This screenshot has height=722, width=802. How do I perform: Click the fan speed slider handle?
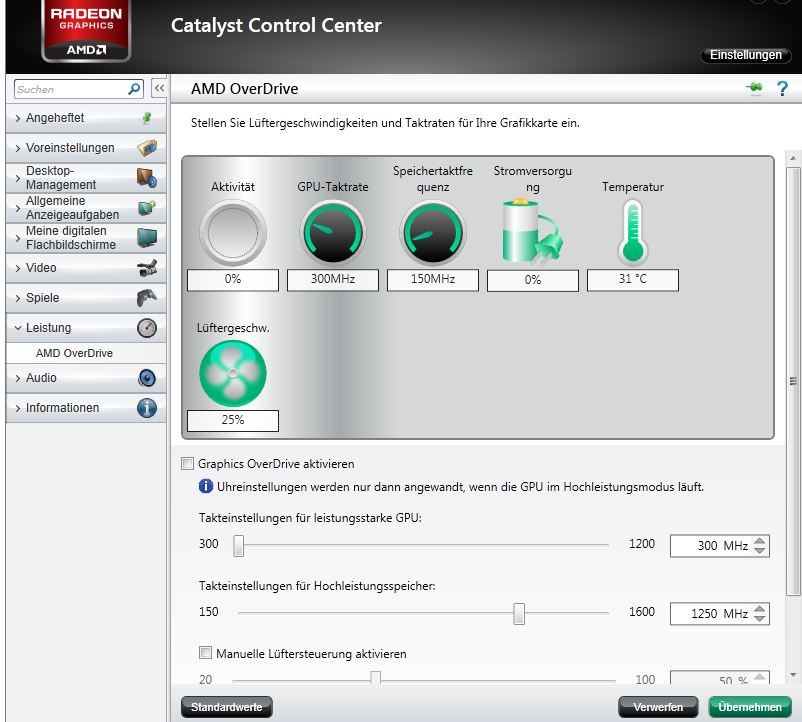click(375, 679)
